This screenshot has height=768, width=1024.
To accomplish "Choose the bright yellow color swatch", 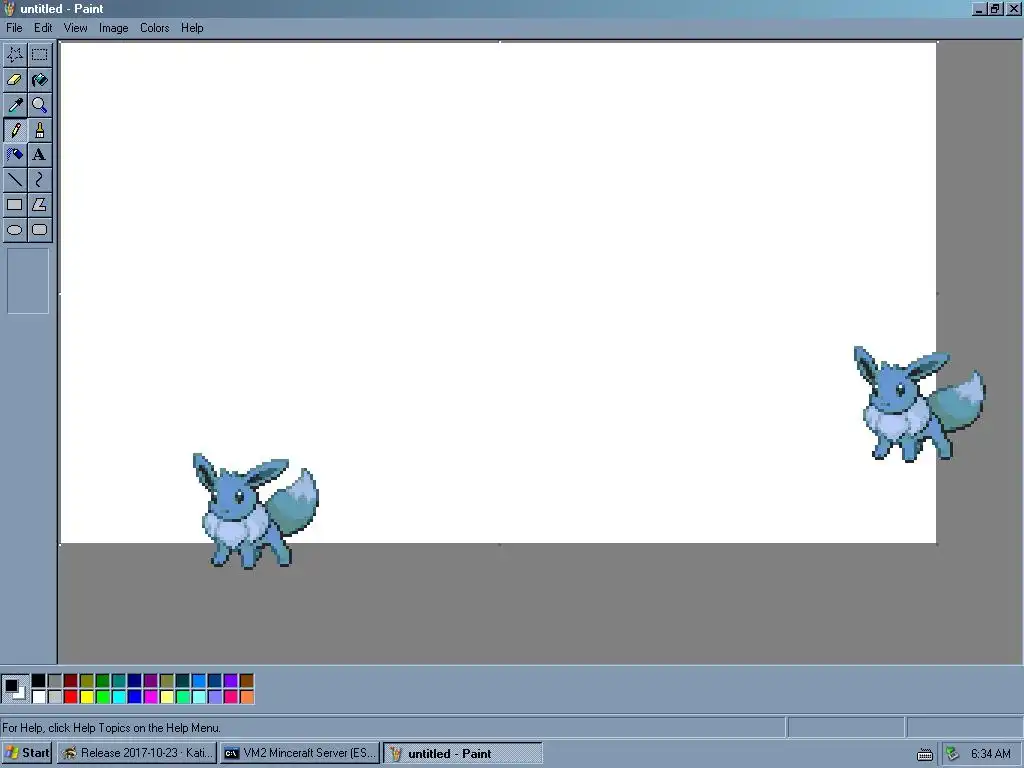I will click(x=87, y=697).
